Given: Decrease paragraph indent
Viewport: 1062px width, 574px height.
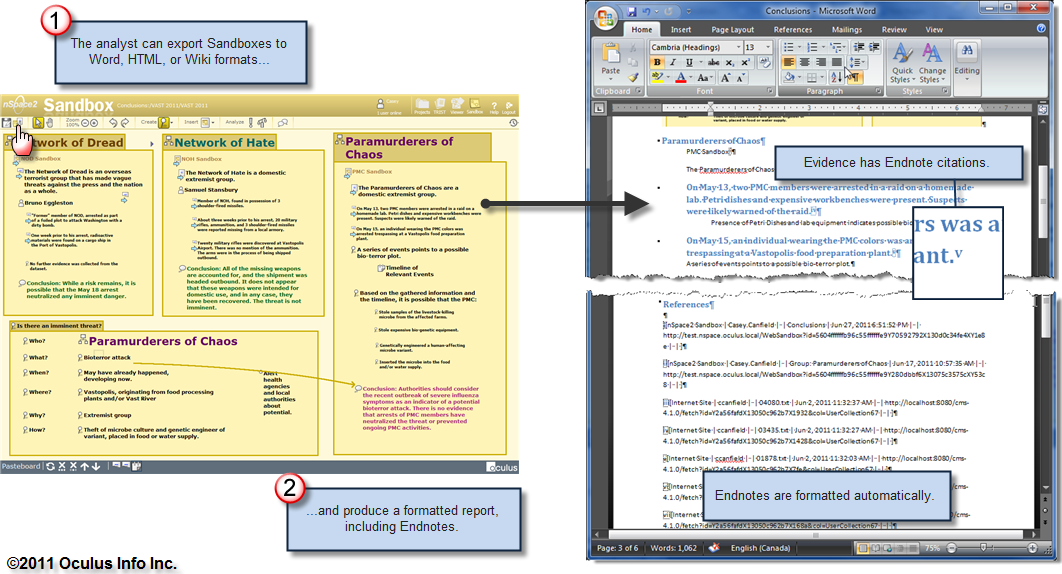Looking at the screenshot, I should (859, 47).
